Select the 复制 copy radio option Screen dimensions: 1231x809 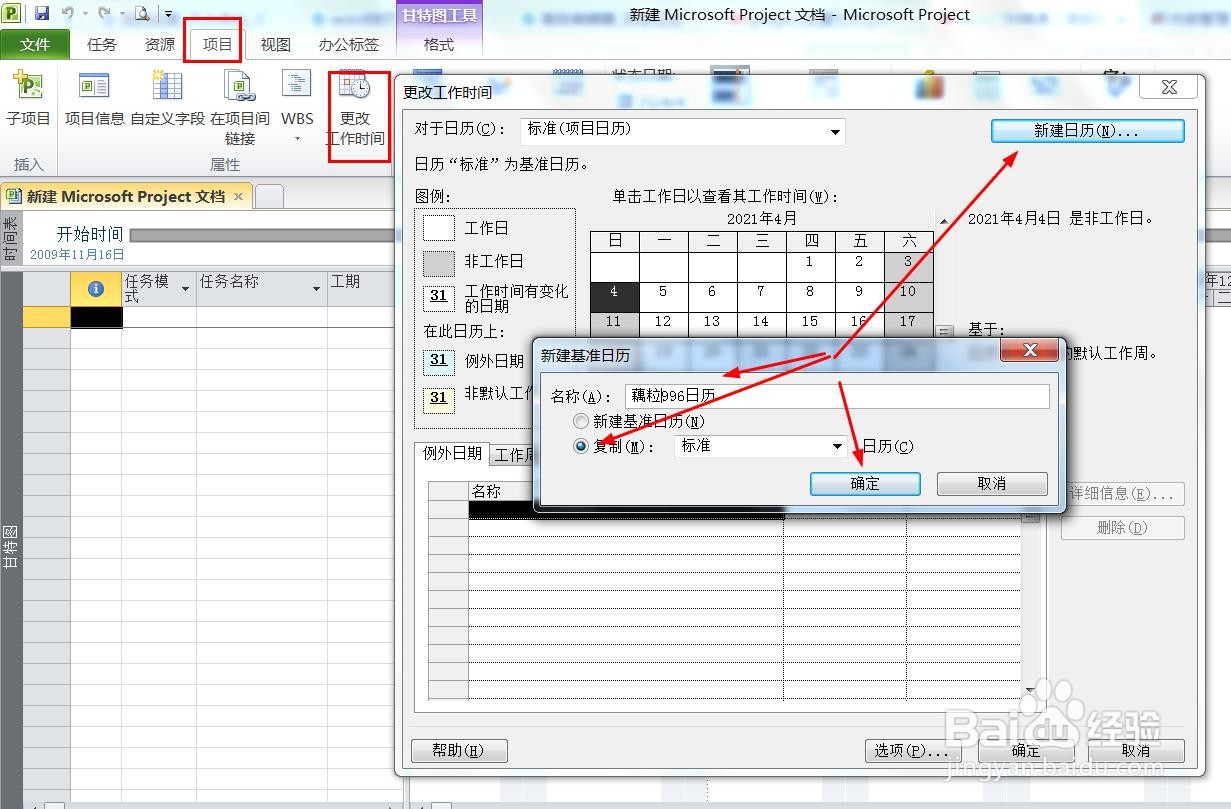point(580,446)
